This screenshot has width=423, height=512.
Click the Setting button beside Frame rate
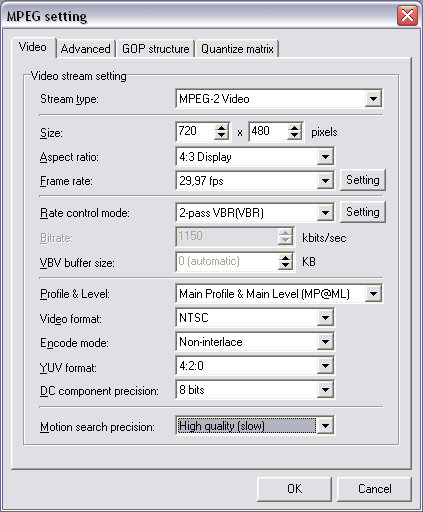pos(363,180)
